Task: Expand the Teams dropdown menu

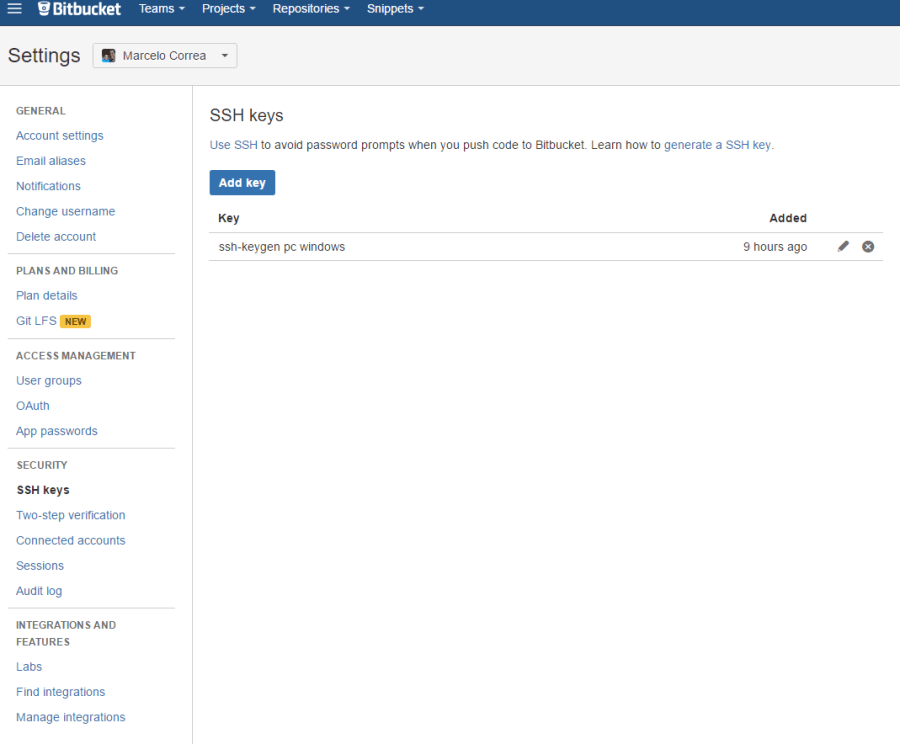Action: pos(162,9)
